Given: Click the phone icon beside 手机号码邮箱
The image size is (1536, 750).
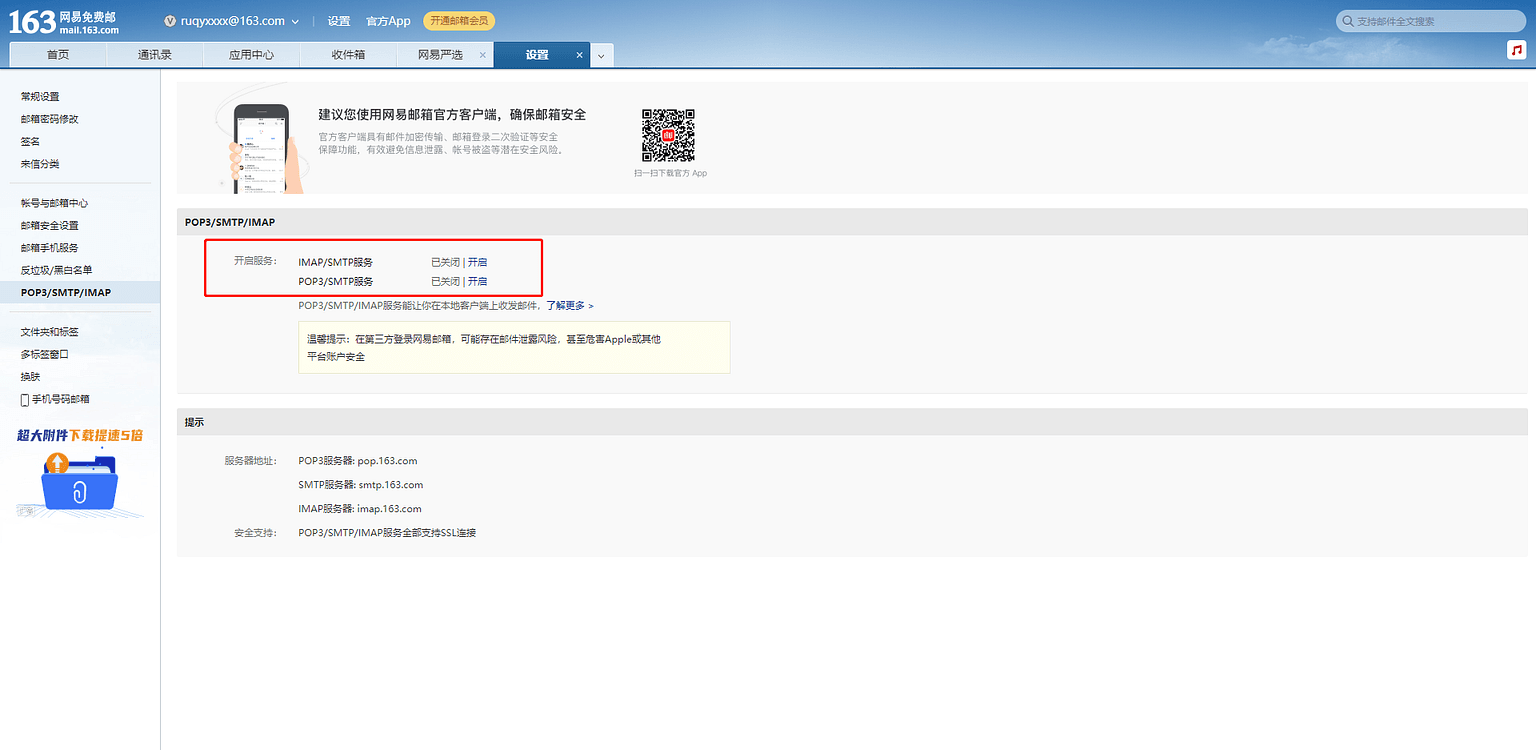Looking at the screenshot, I should tap(25, 399).
